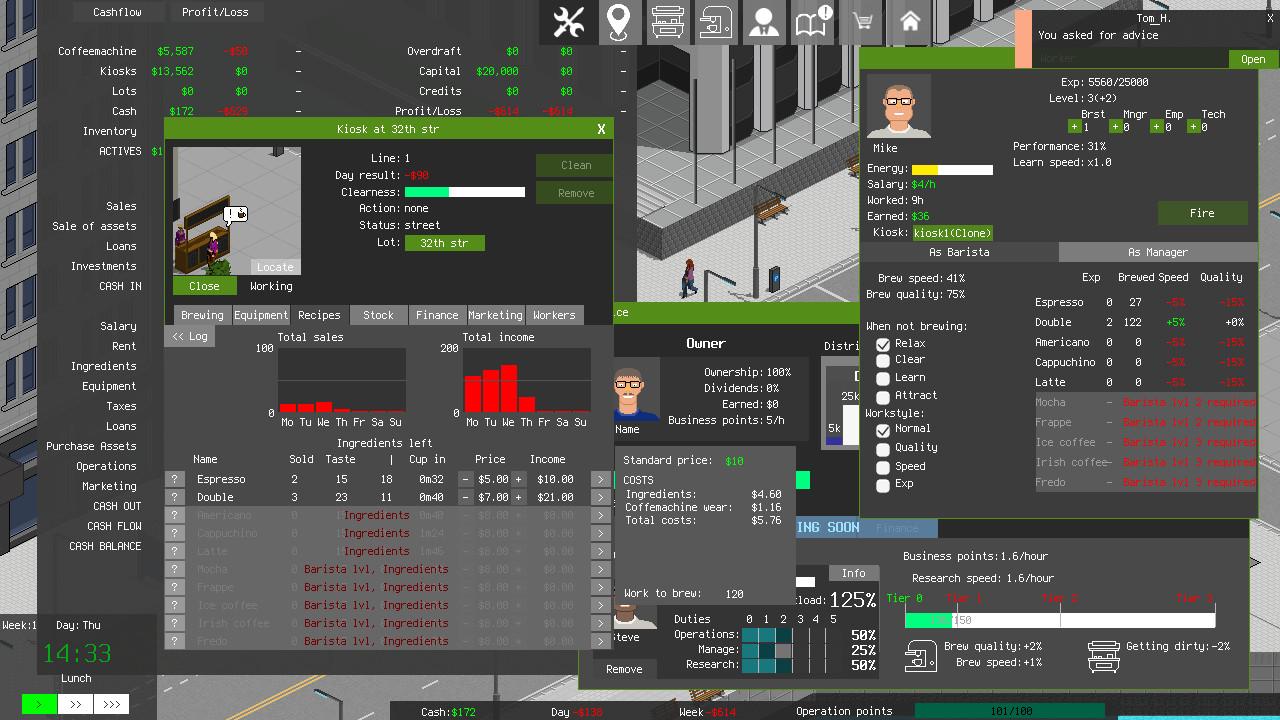Fire the worker Mike
This screenshot has width=1280, height=720.
pos(1202,213)
